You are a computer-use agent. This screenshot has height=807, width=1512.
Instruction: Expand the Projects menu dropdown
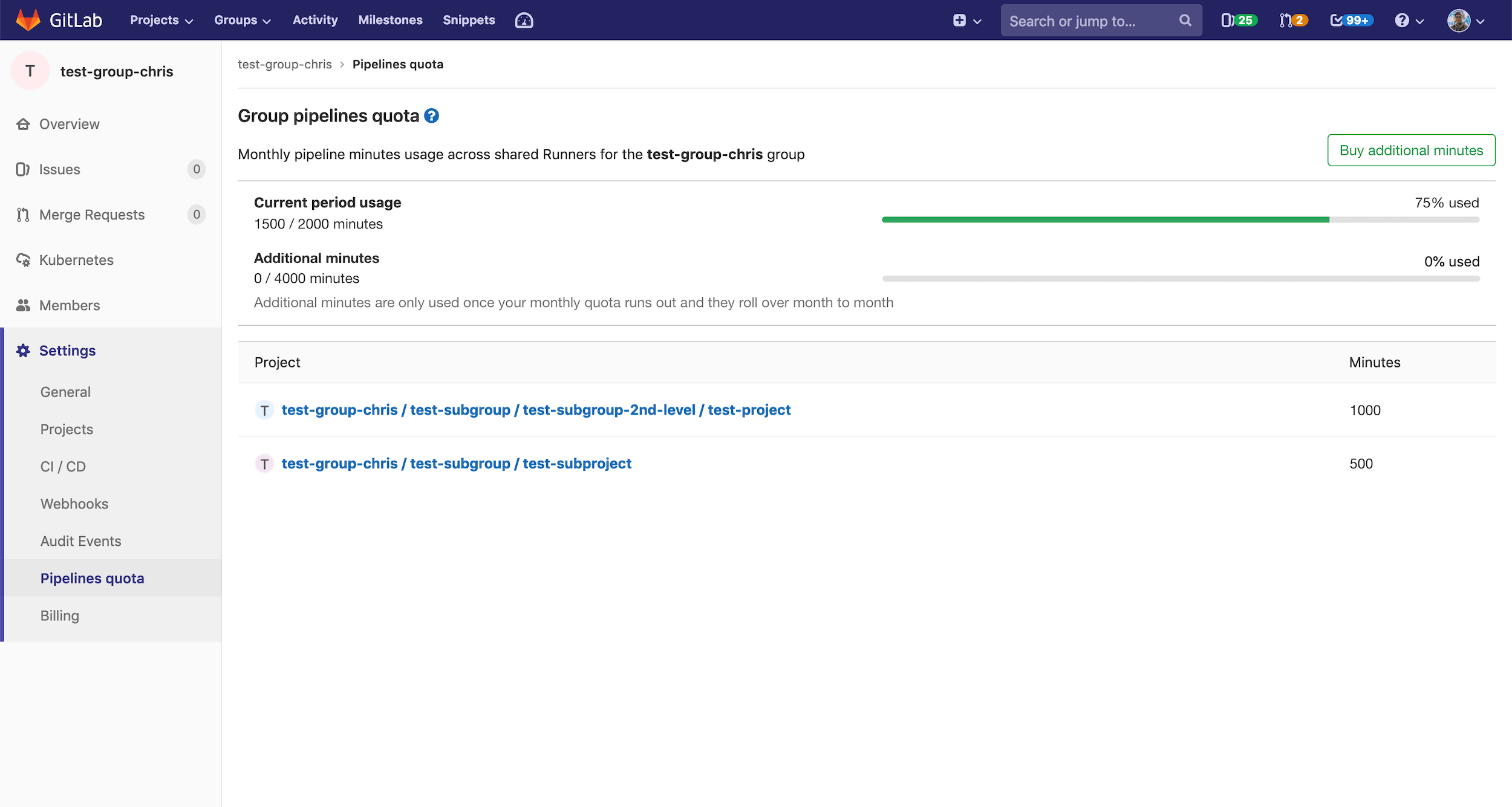click(160, 20)
